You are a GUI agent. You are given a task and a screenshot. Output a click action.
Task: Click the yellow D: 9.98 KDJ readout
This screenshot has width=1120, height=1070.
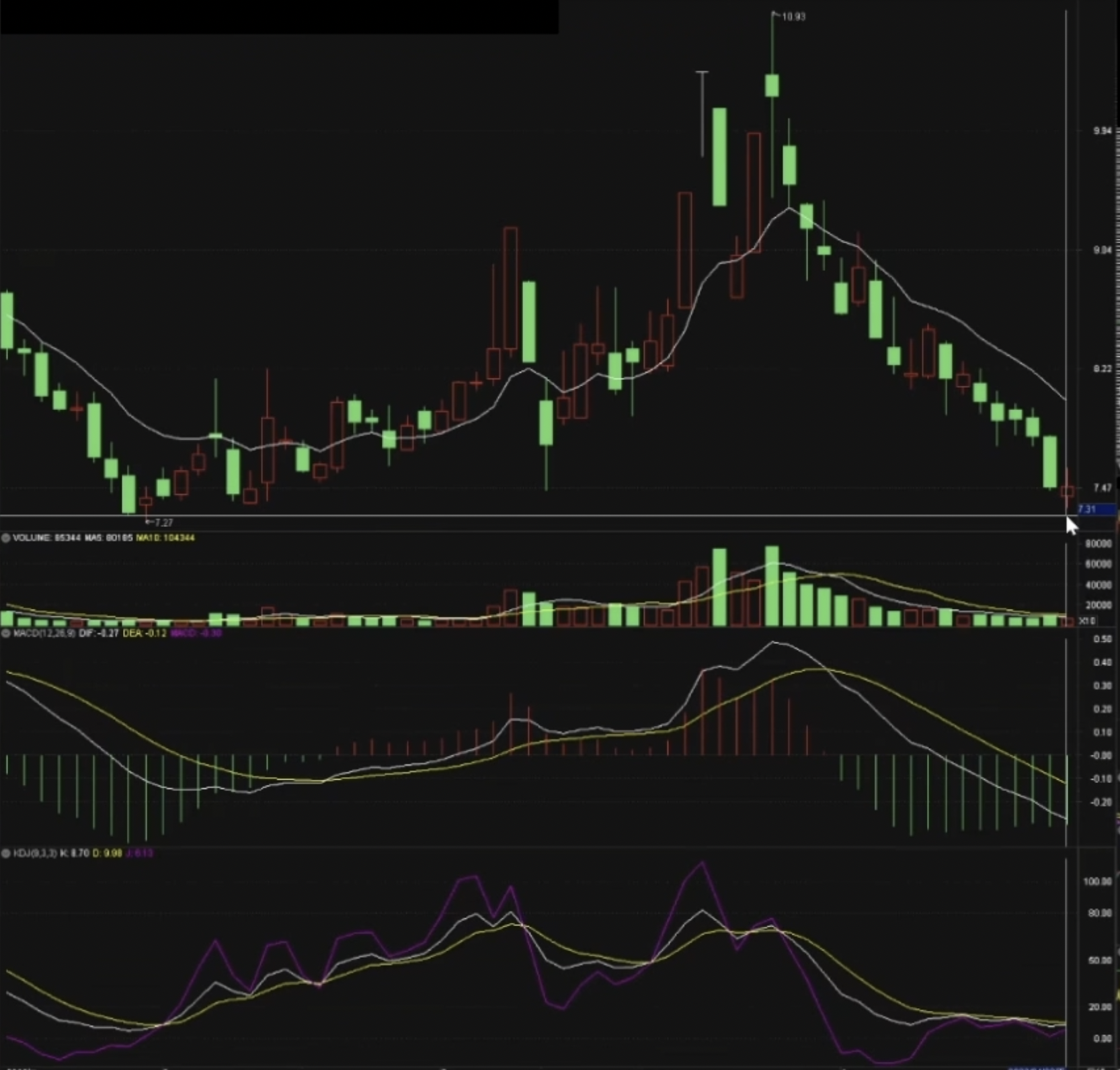tap(108, 854)
